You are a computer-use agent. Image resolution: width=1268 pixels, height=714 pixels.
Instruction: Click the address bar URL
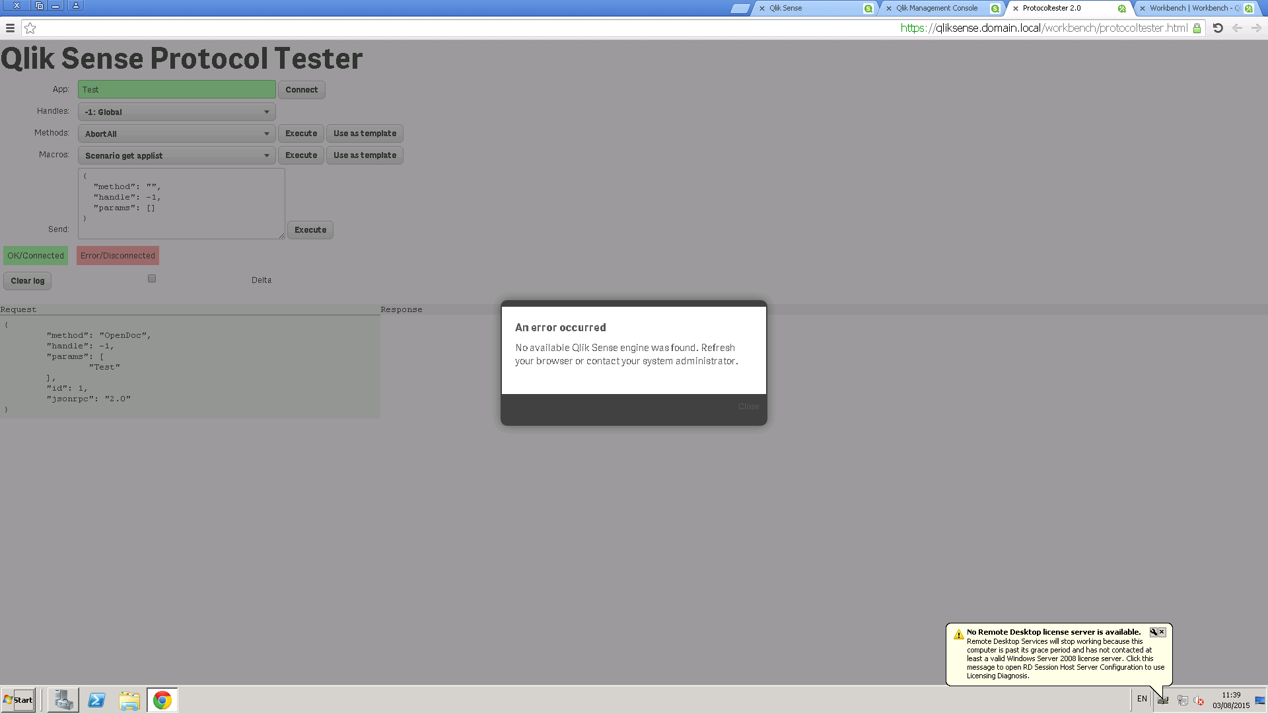click(x=1044, y=28)
